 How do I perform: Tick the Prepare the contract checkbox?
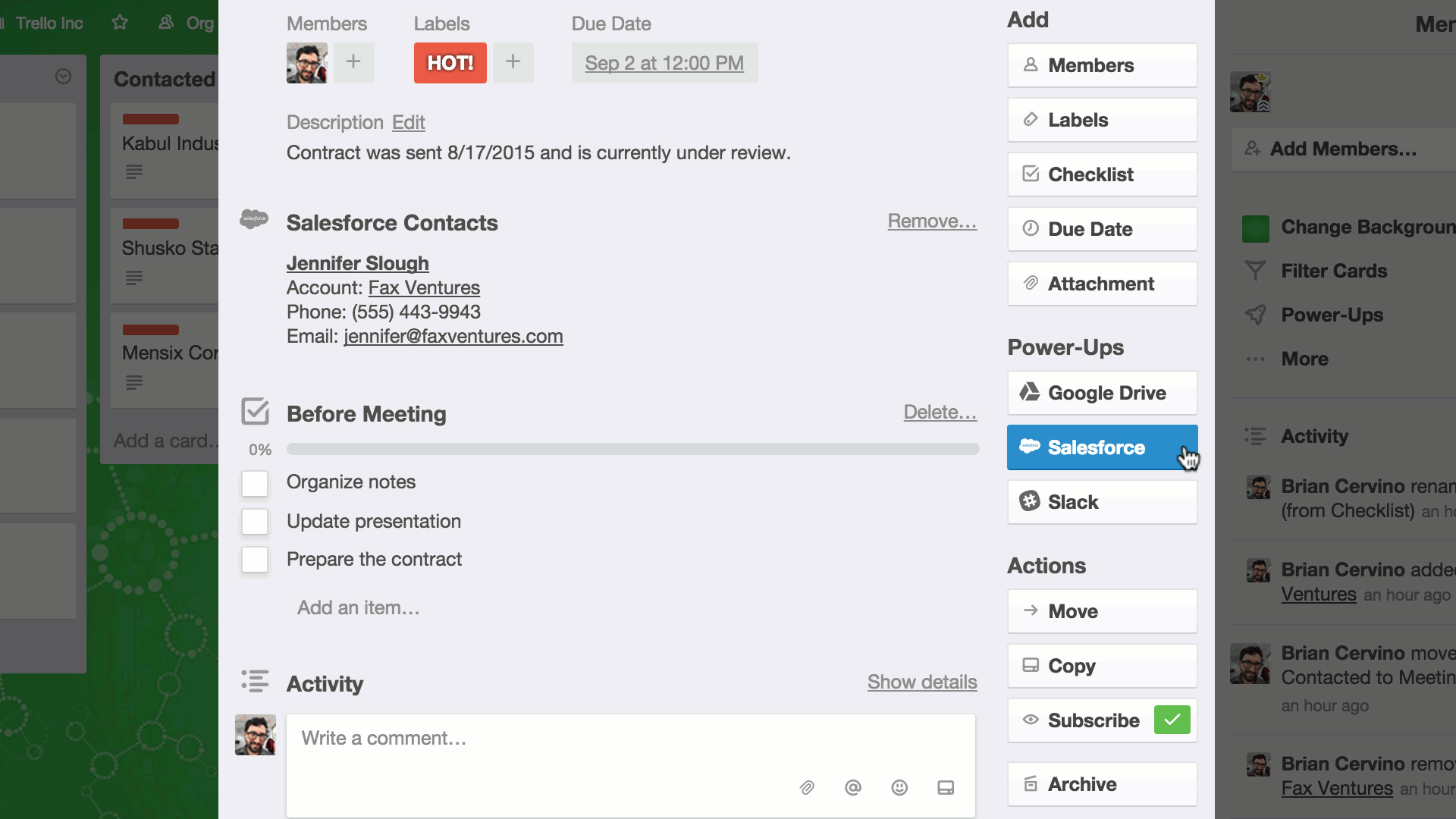255,560
